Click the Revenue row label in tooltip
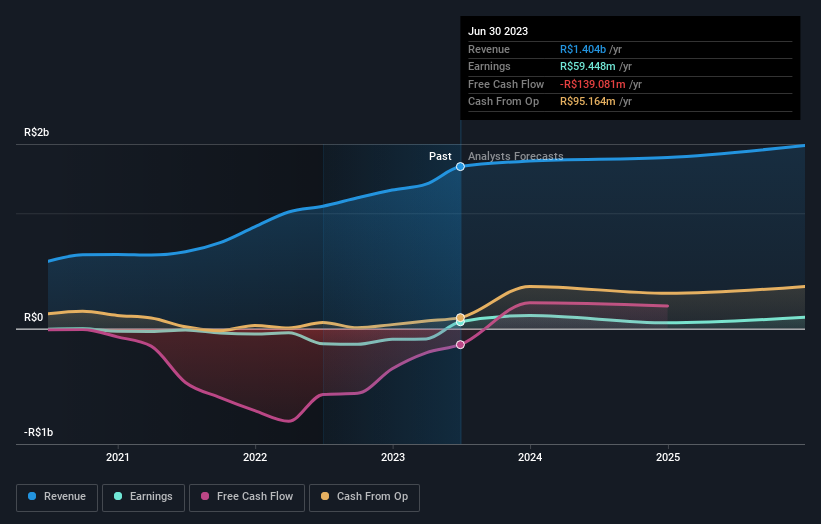Screen dimensions: 821x524 click(x=489, y=49)
